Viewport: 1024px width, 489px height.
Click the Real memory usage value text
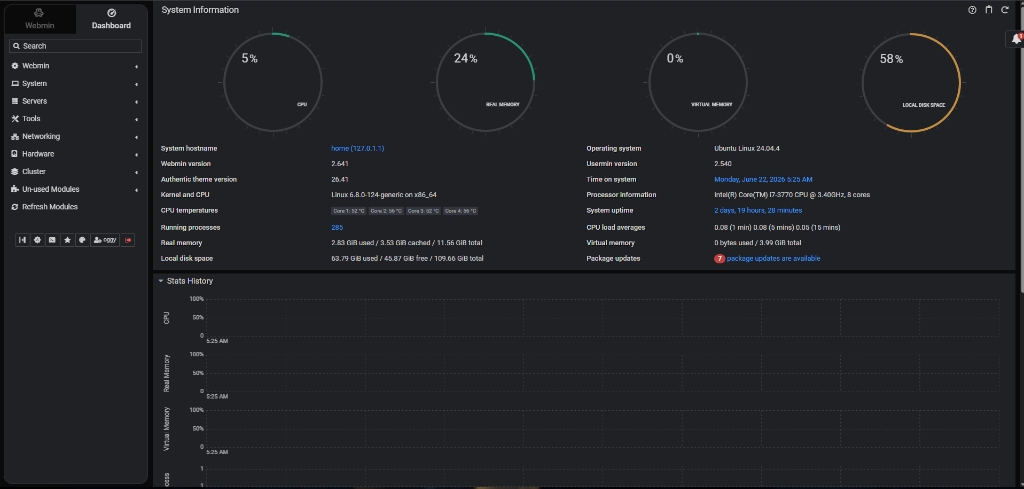407,243
